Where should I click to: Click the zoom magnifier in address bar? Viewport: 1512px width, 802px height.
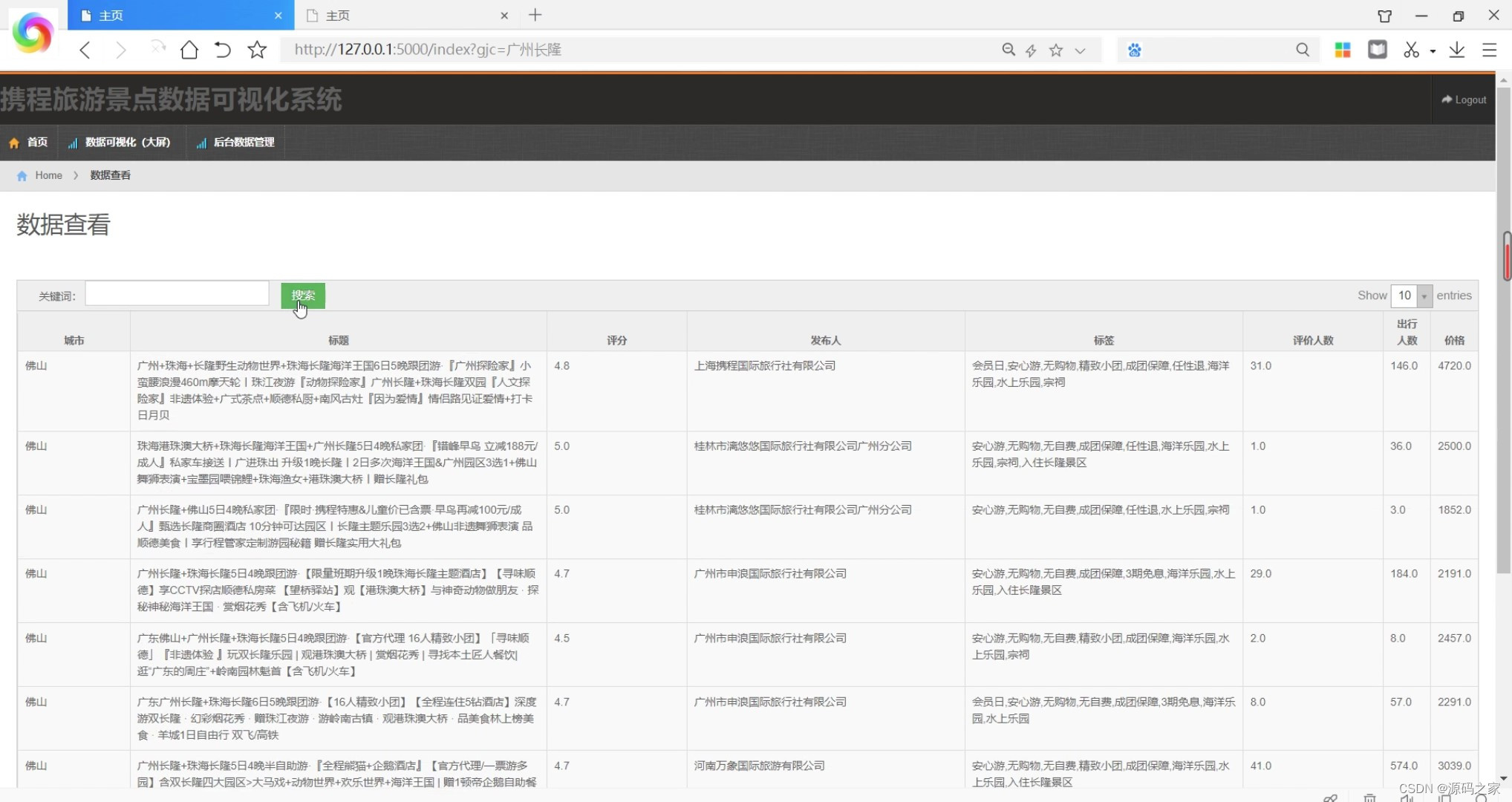(1008, 50)
